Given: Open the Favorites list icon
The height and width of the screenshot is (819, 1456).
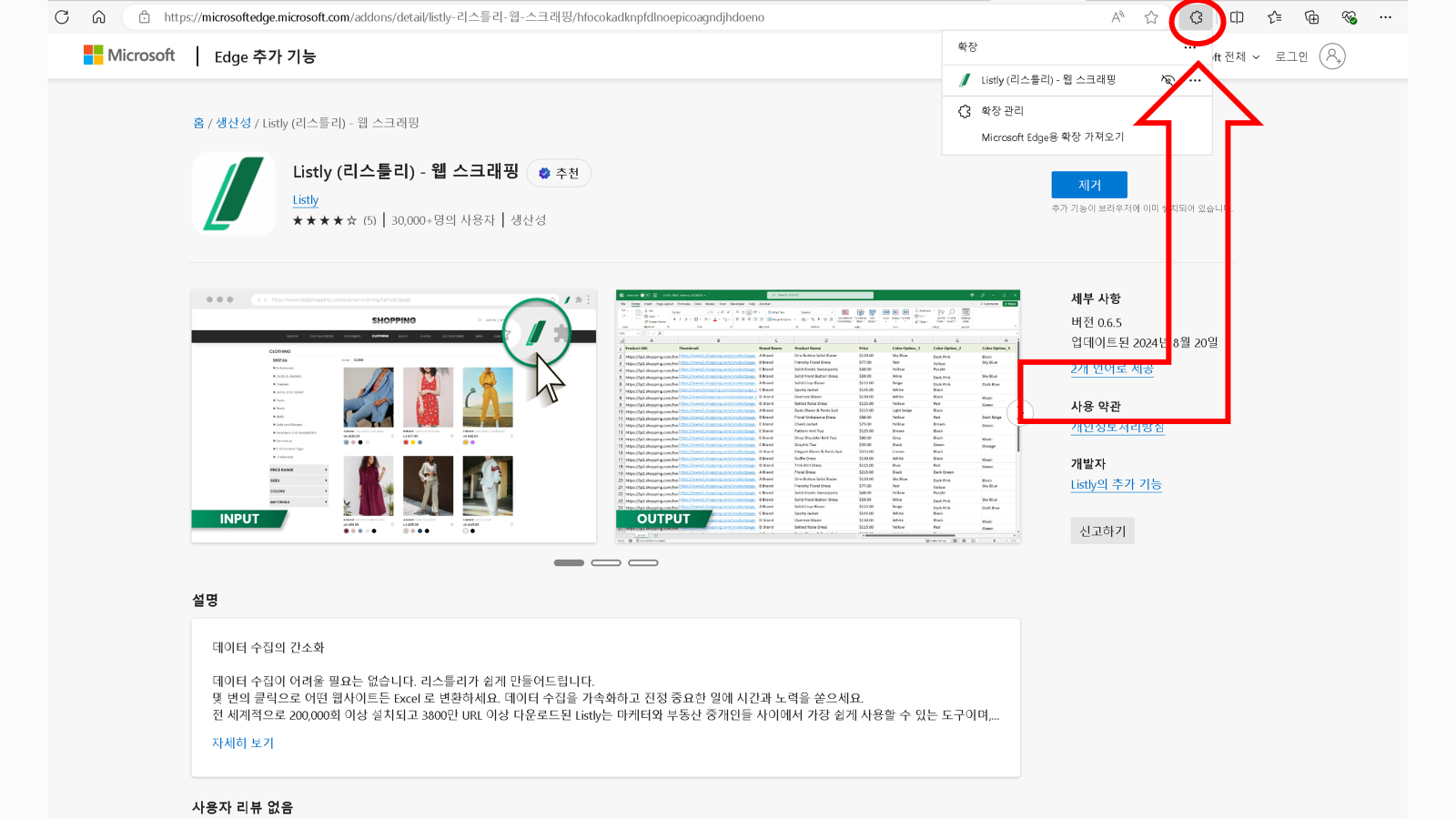Looking at the screenshot, I should [1274, 17].
